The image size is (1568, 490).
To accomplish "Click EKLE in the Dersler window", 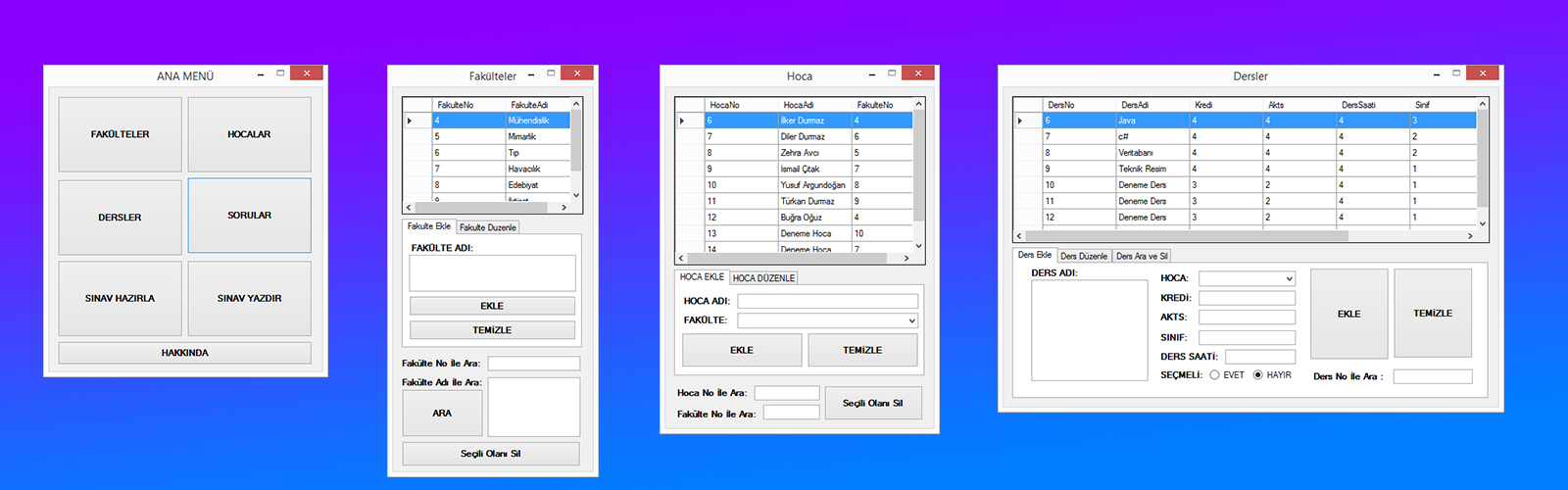I will coord(1349,314).
